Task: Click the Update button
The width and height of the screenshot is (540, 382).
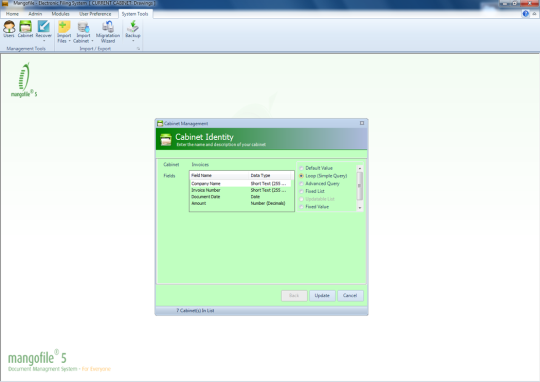Action: pos(322,296)
